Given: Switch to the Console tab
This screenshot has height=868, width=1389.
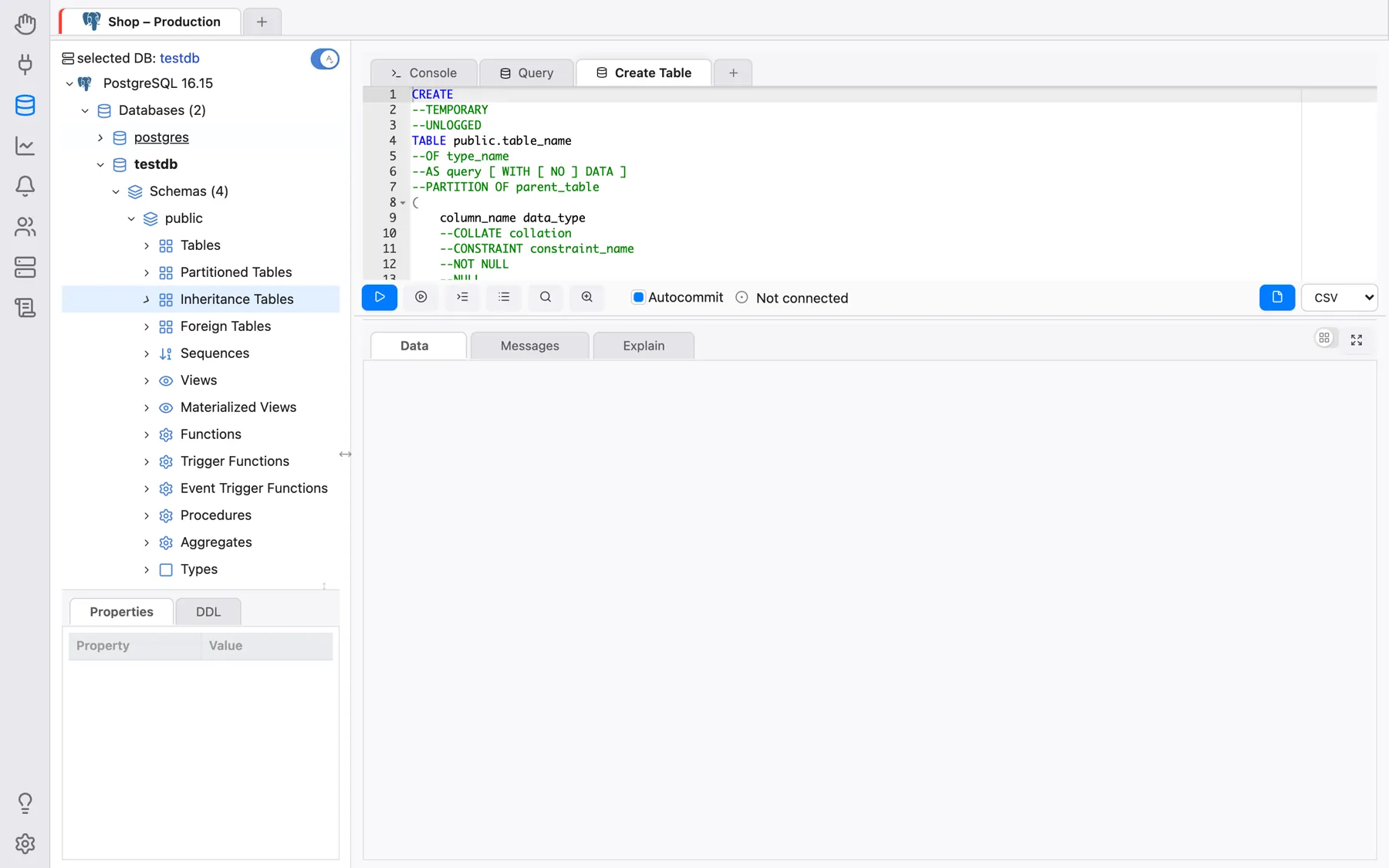Looking at the screenshot, I should click(424, 73).
